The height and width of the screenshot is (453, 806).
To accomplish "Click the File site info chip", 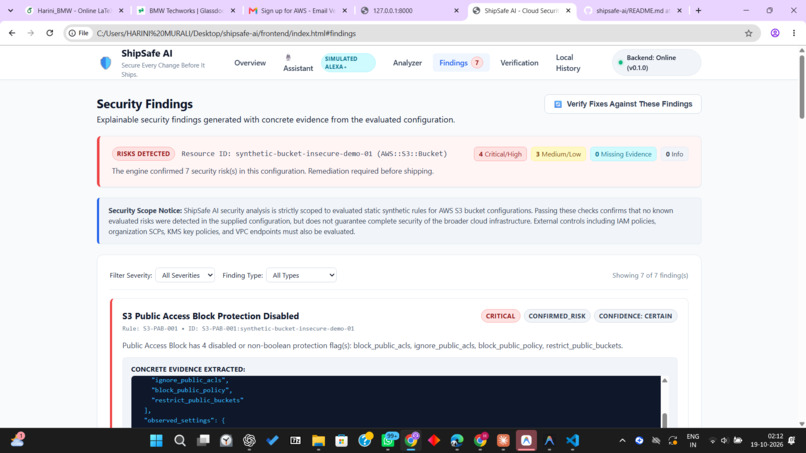I will click(x=79, y=33).
